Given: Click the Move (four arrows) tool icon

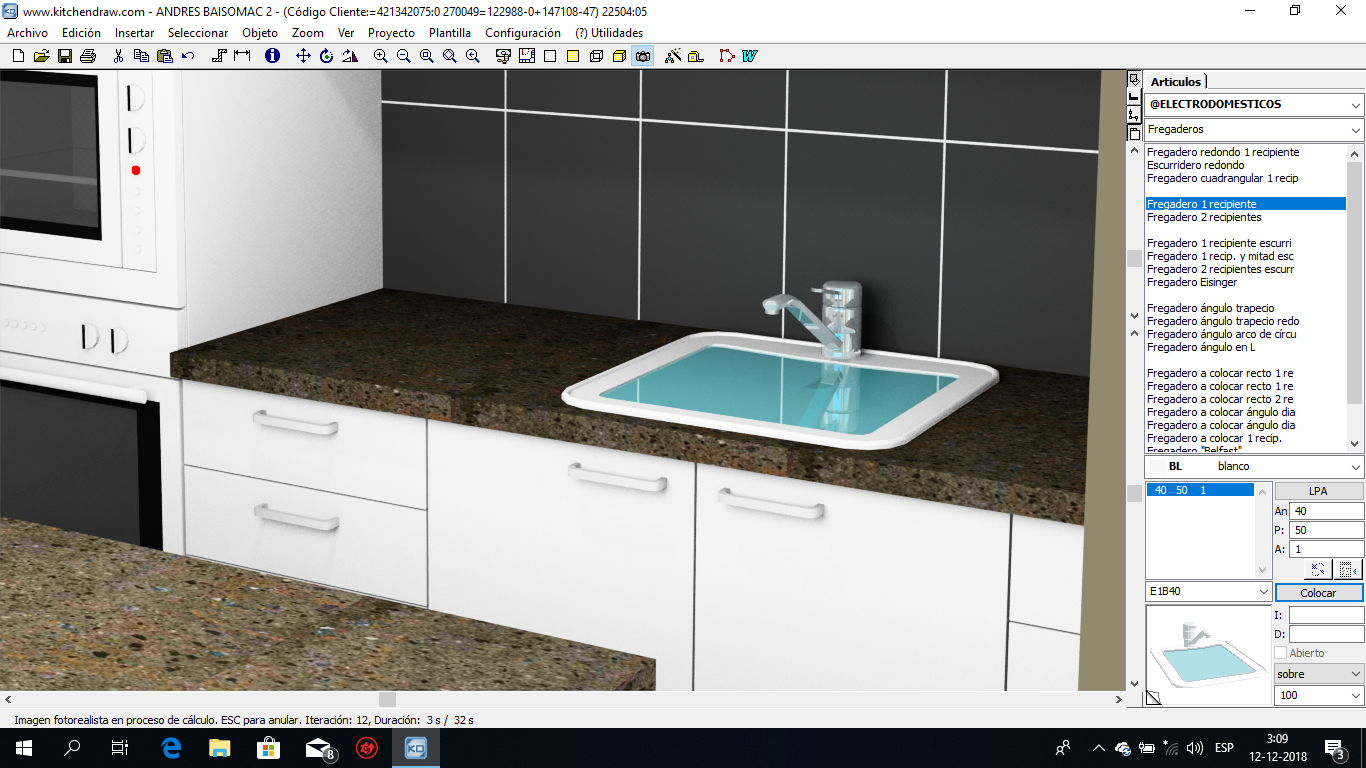Looking at the screenshot, I should (303, 56).
